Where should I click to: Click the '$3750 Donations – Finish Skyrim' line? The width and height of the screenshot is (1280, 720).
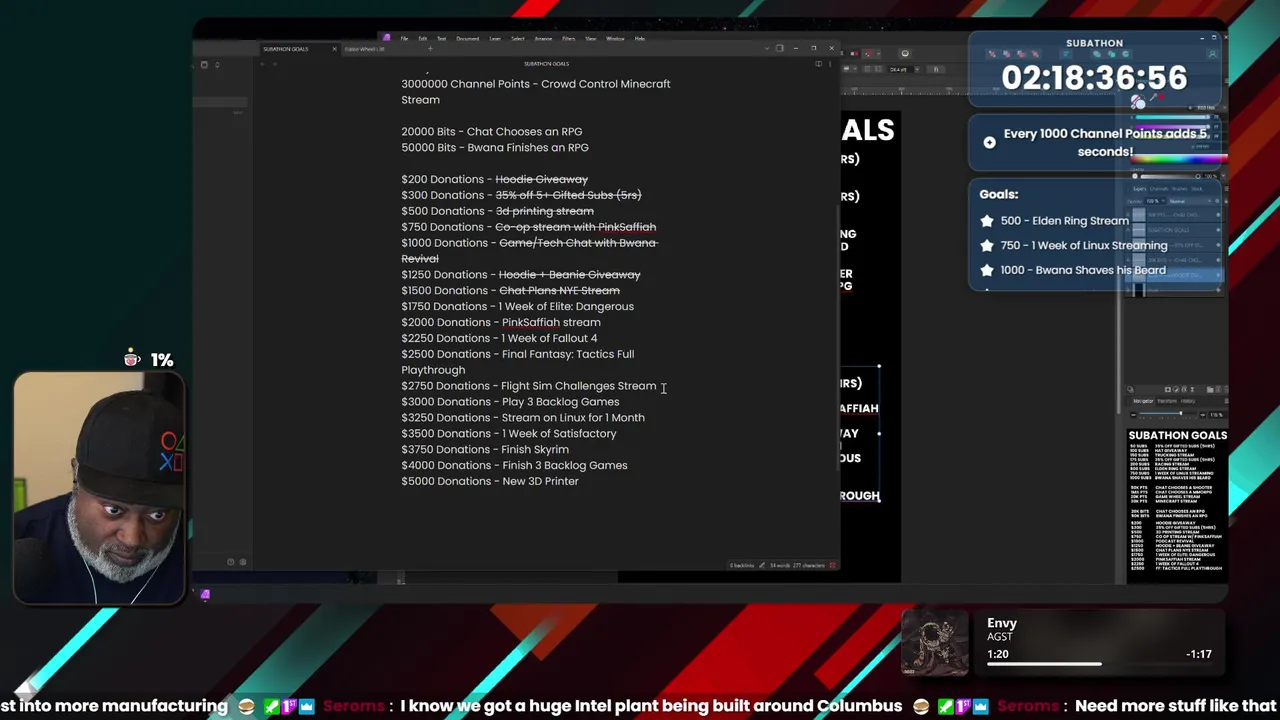pyautogui.click(x=485, y=449)
